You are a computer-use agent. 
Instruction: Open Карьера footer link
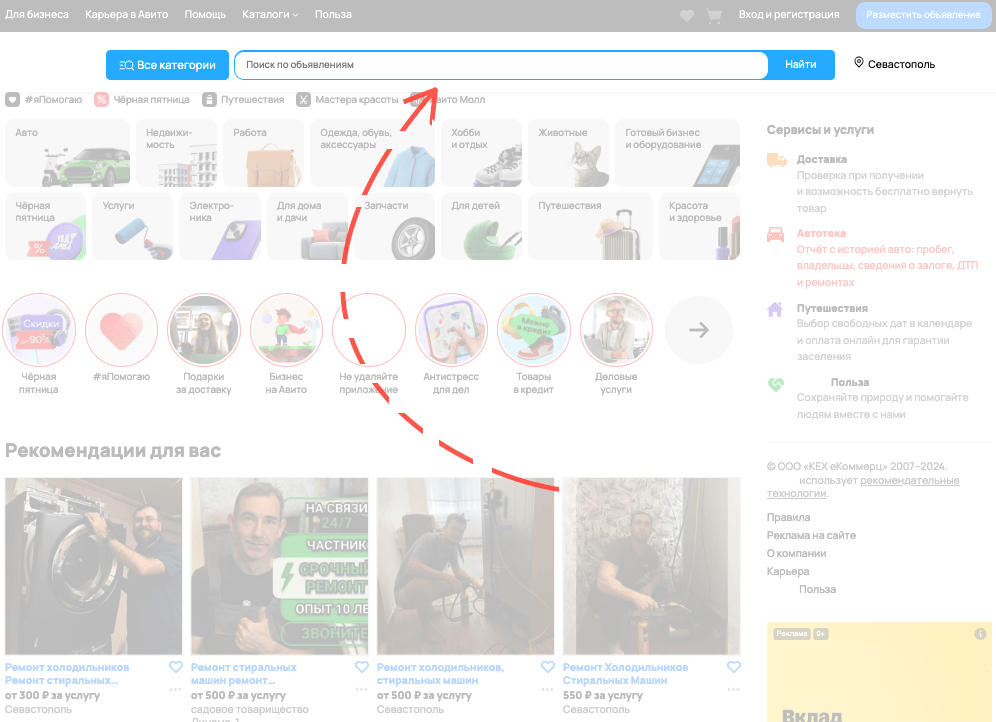(788, 571)
